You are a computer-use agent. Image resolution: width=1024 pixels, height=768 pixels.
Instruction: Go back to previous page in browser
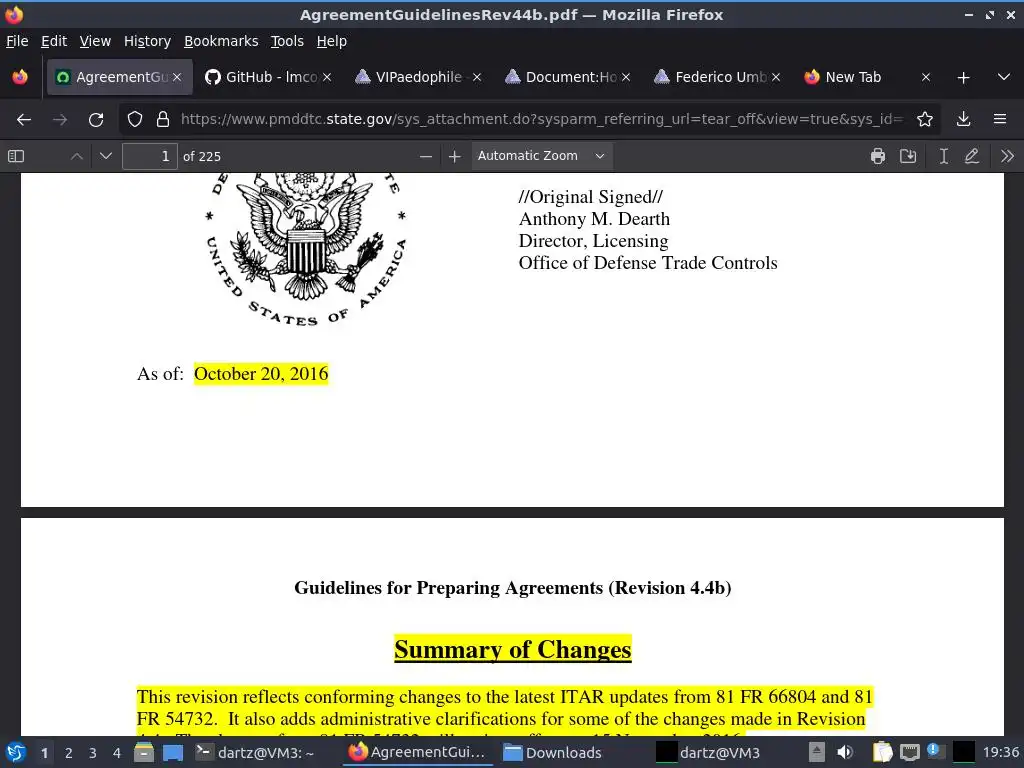[x=24, y=120]
